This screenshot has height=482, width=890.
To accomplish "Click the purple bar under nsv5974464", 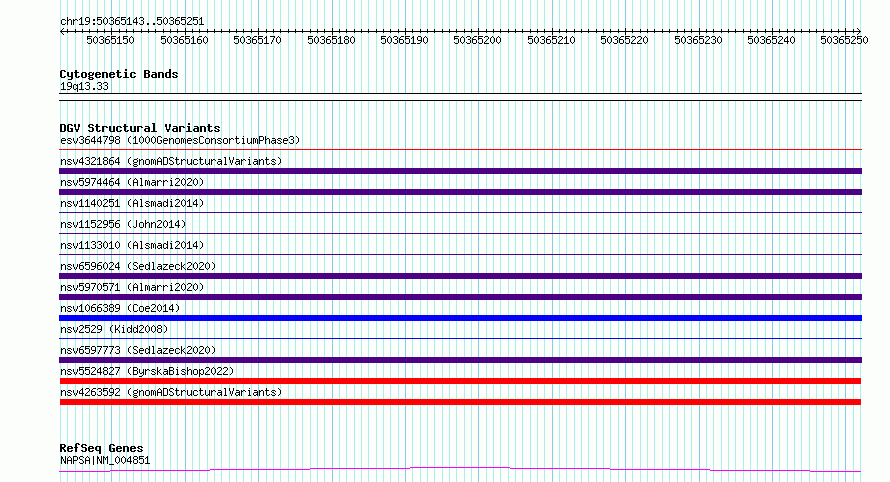I will tap(460, 192).
